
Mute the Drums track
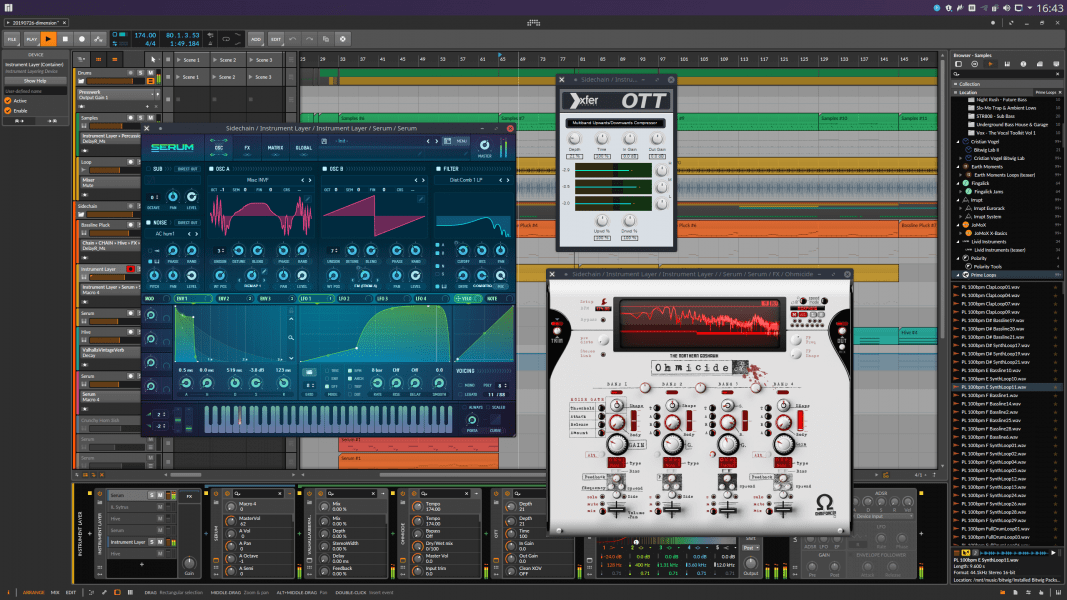(150, 73)
